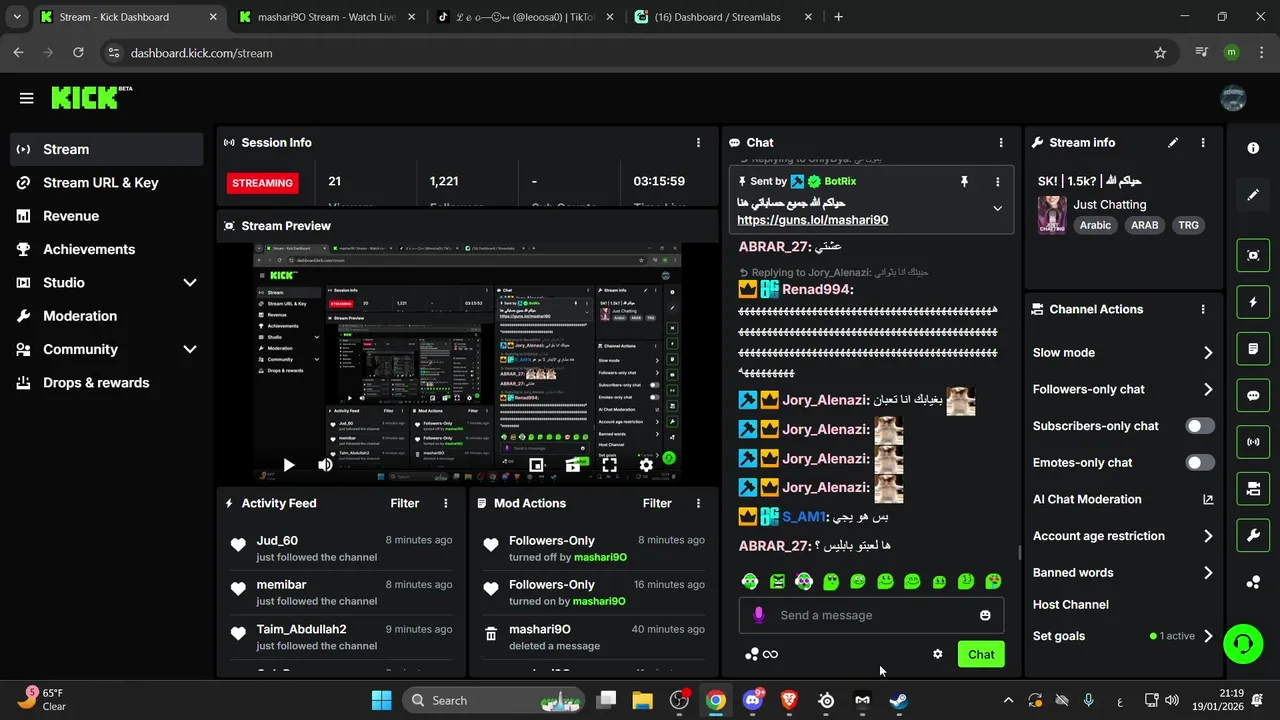The image size is (1280, 720).
Task: Click Host Channel action
Action: point(1071,605)
